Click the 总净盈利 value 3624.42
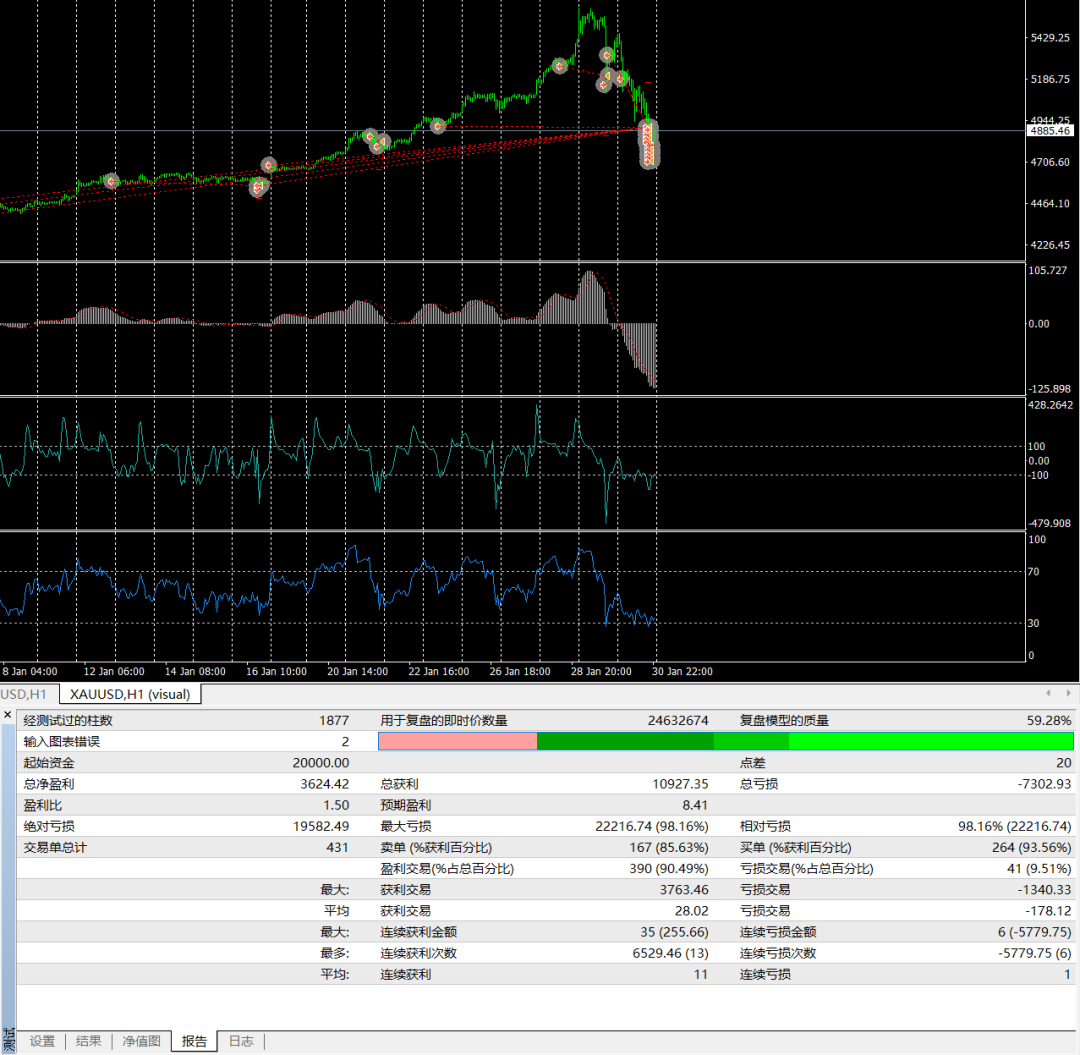This screenshot has height=1055, width=1080. click(x=324, y=784)
